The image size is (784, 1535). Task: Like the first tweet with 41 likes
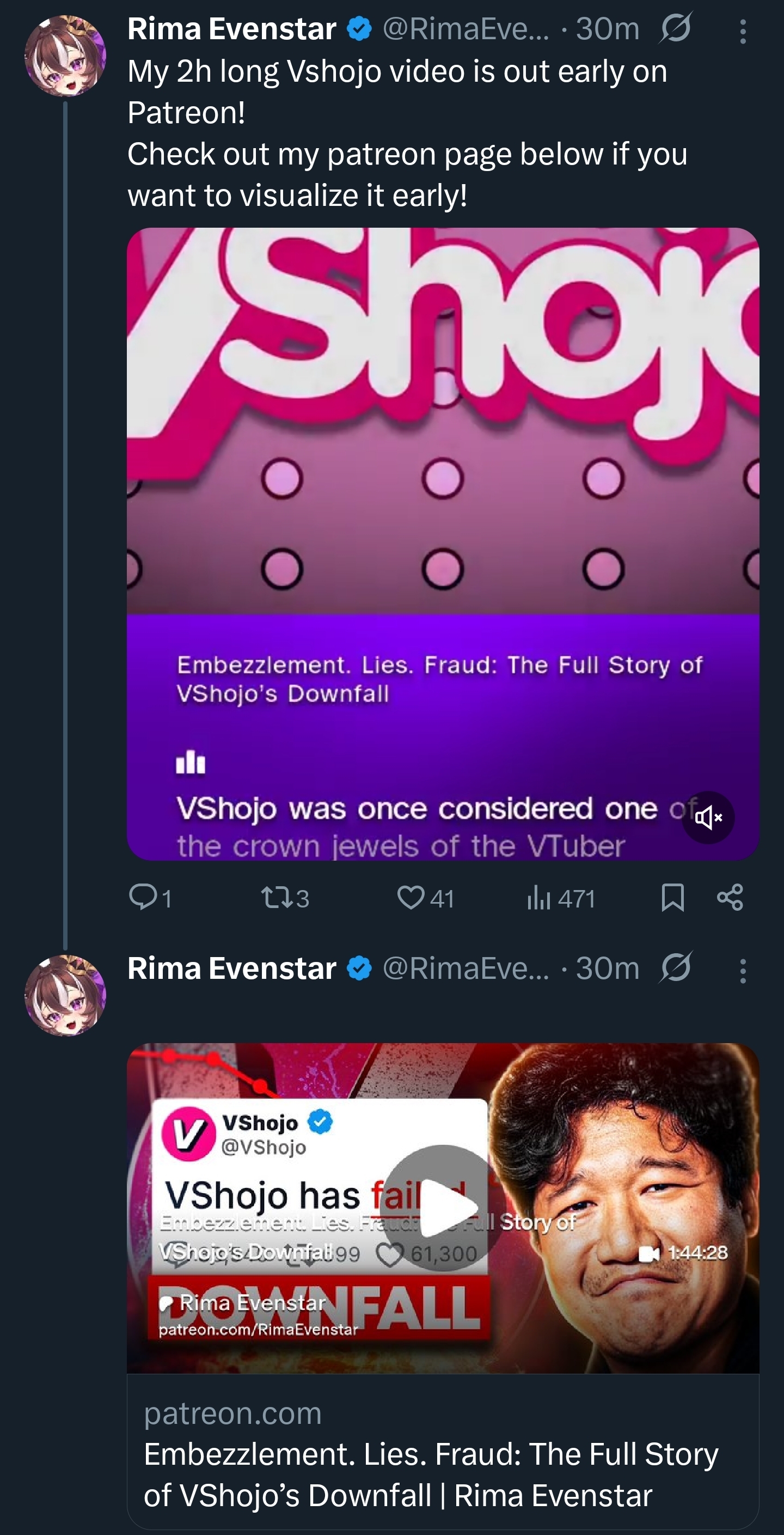(x=411, y=897)
